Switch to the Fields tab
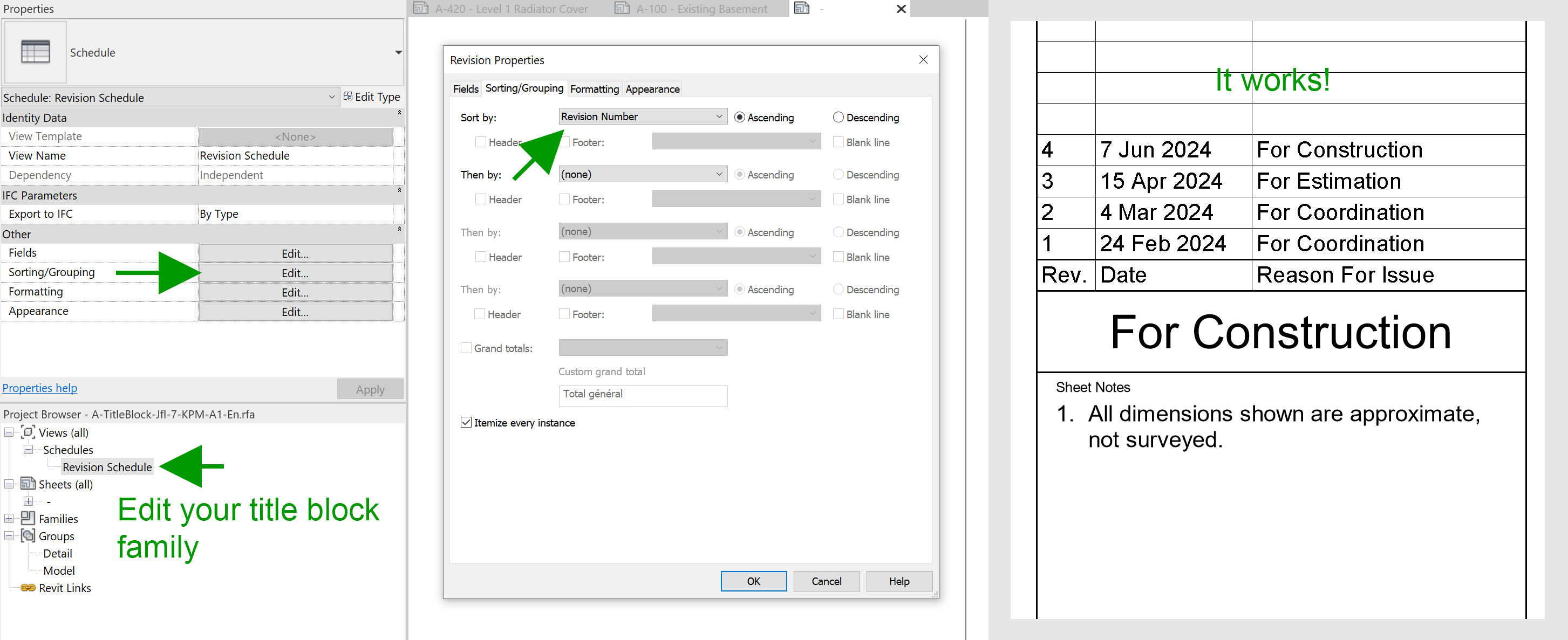 pyautogui.click(x=465, y=89)
